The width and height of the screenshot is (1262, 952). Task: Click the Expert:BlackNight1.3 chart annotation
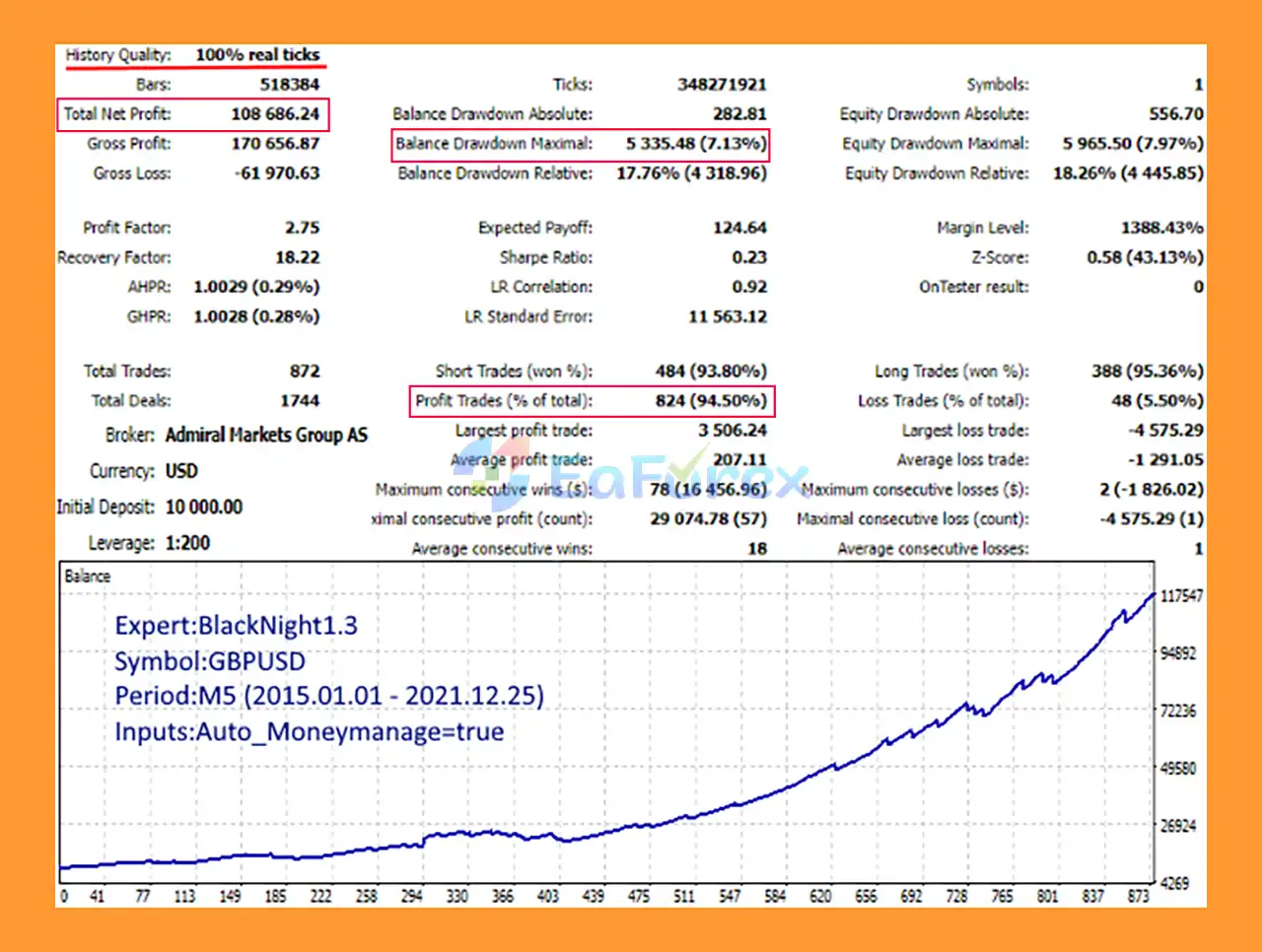click(236, 626)
